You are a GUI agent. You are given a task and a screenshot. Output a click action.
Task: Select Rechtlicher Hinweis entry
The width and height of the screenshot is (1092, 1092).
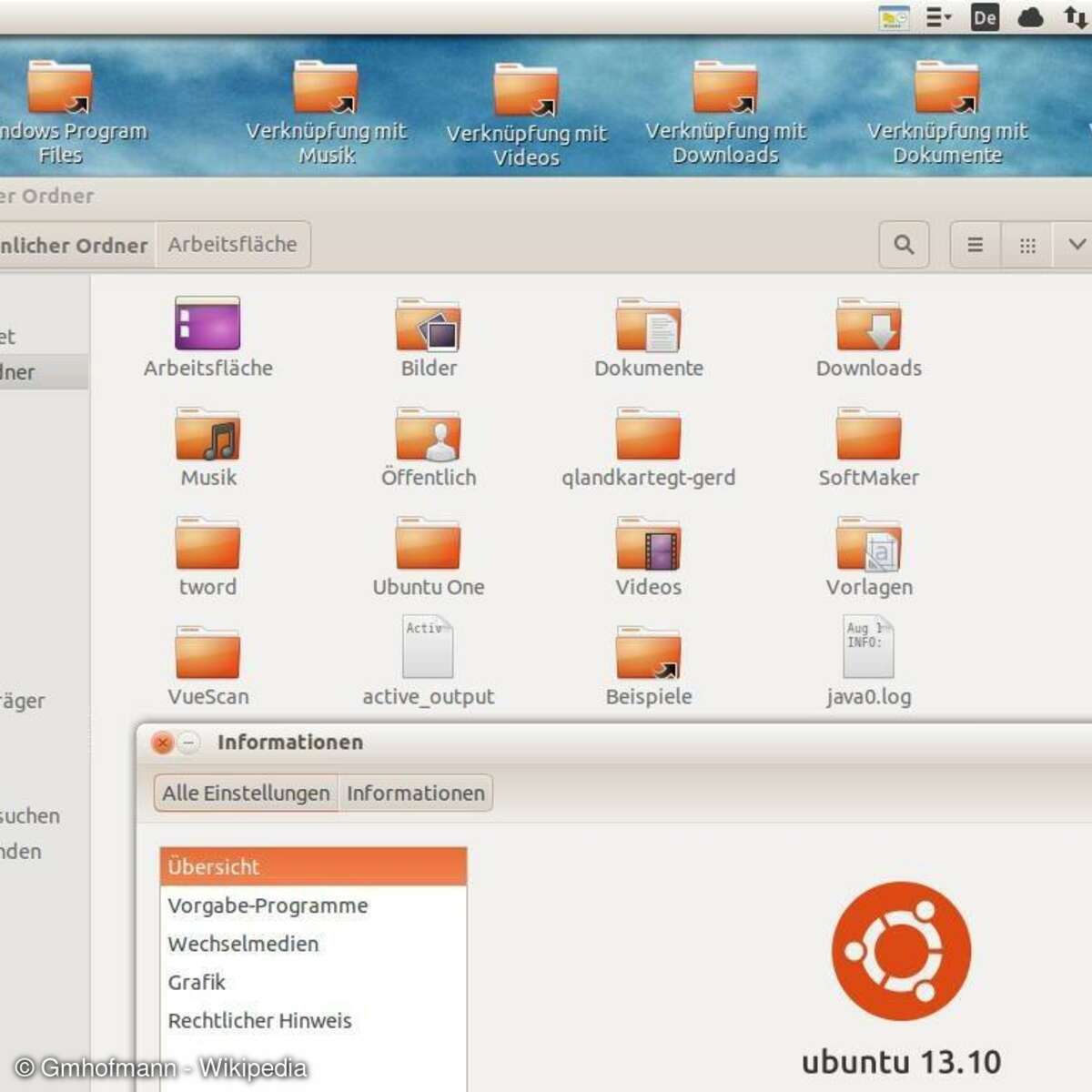tap(259, 1020)
